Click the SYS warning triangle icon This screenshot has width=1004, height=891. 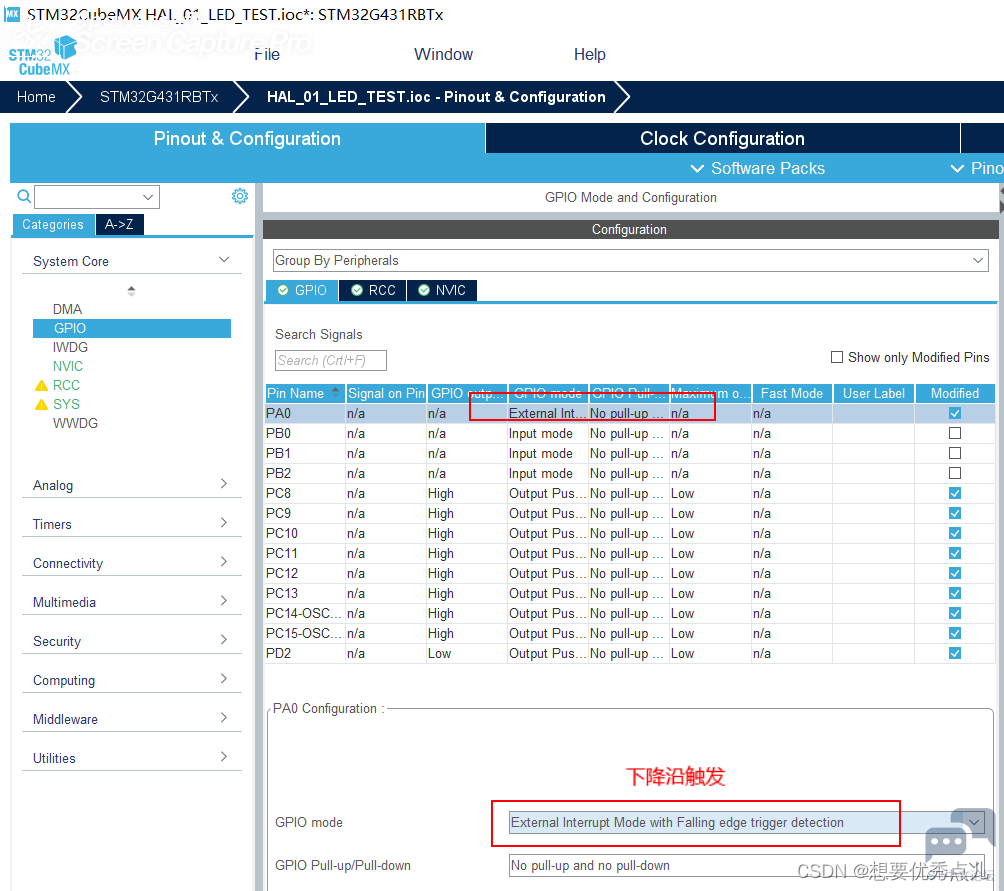point(42,405)
